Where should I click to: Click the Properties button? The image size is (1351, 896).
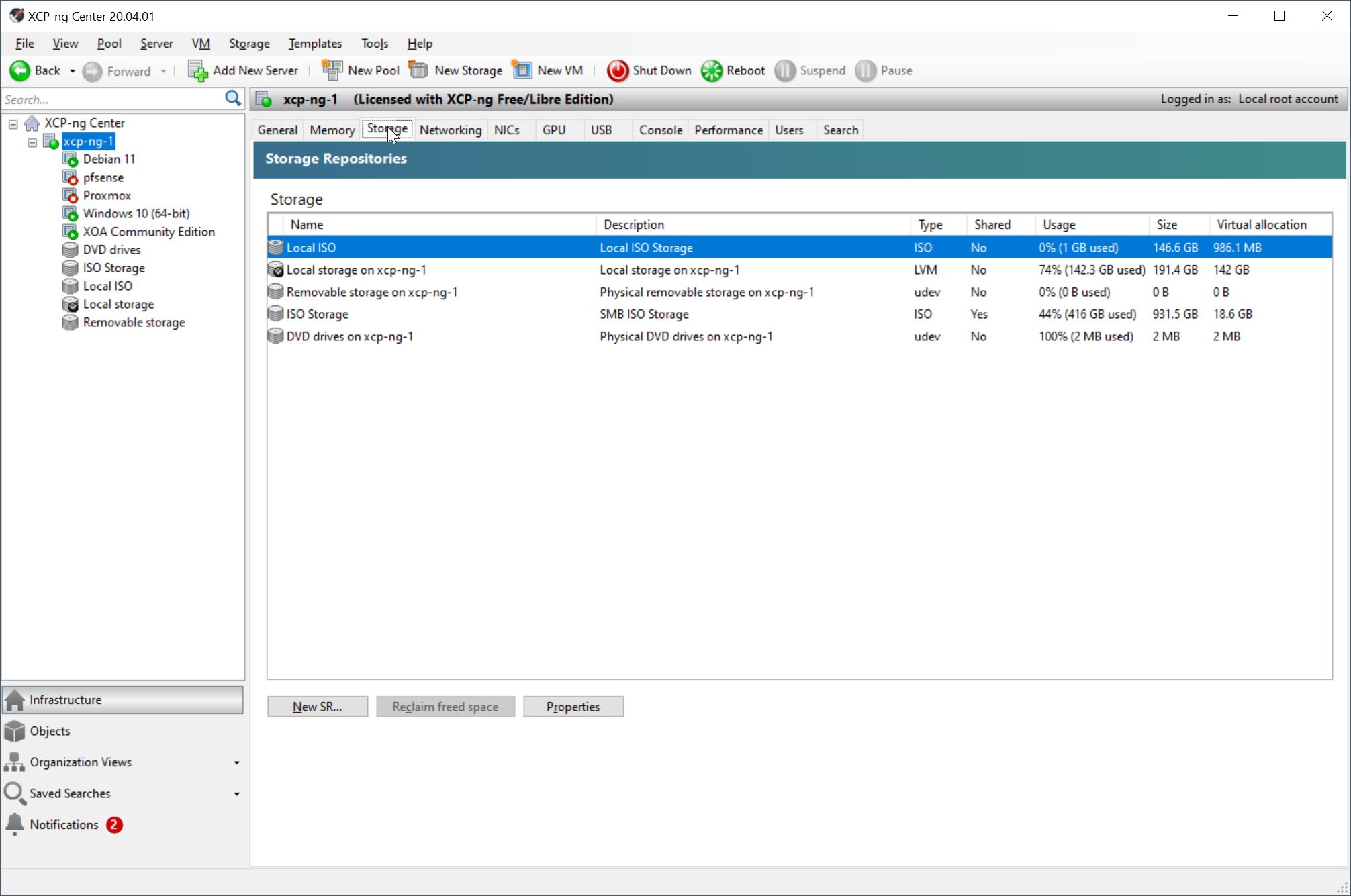point(573,707)
